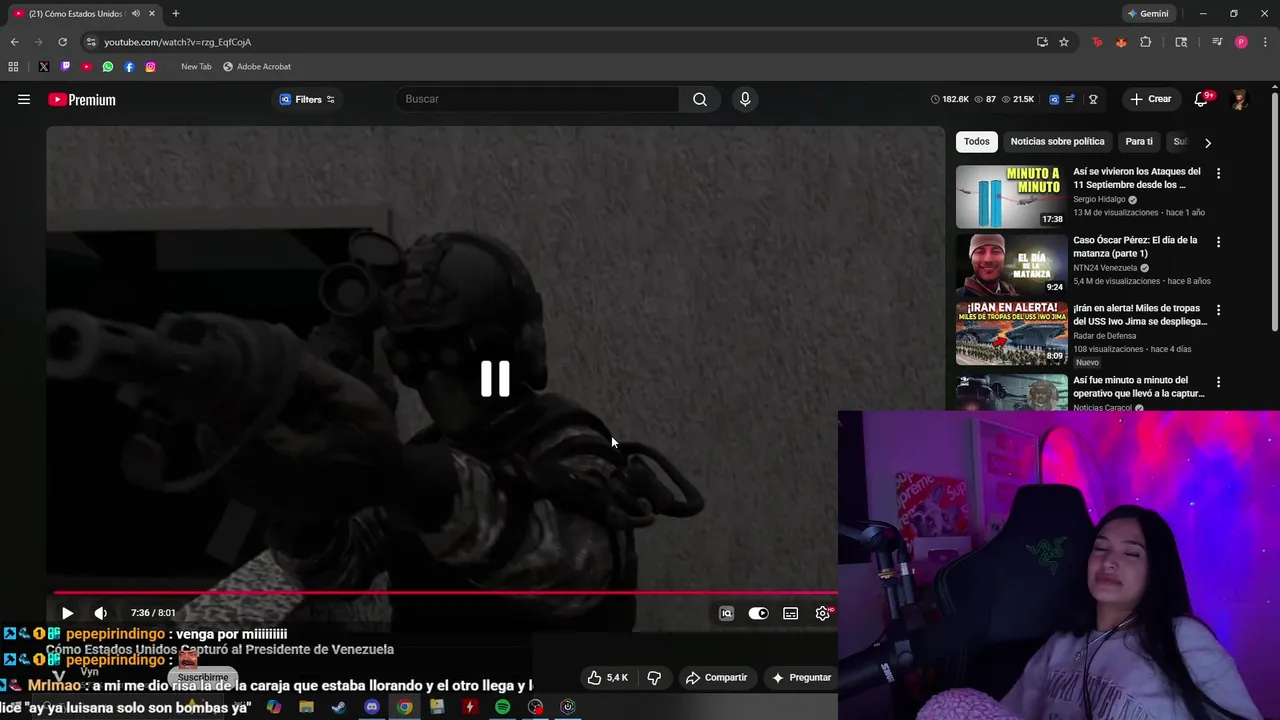Open the ¡Irán en alerta! video thumbnail
This screenshot has width=1280, height=720.
click(1011, 334)
